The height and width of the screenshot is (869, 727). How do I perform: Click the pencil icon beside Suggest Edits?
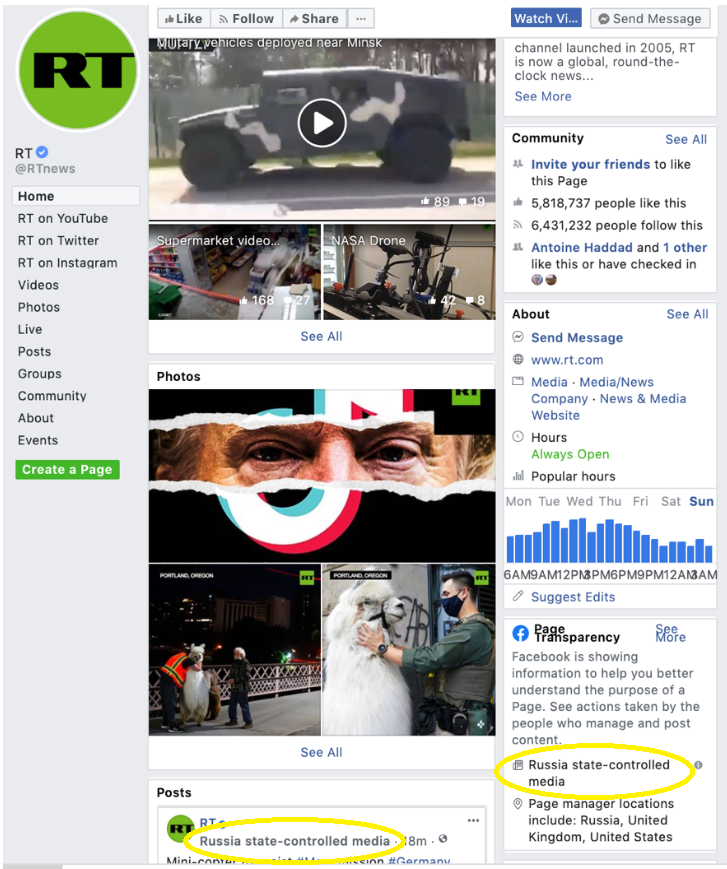[518, 596]
